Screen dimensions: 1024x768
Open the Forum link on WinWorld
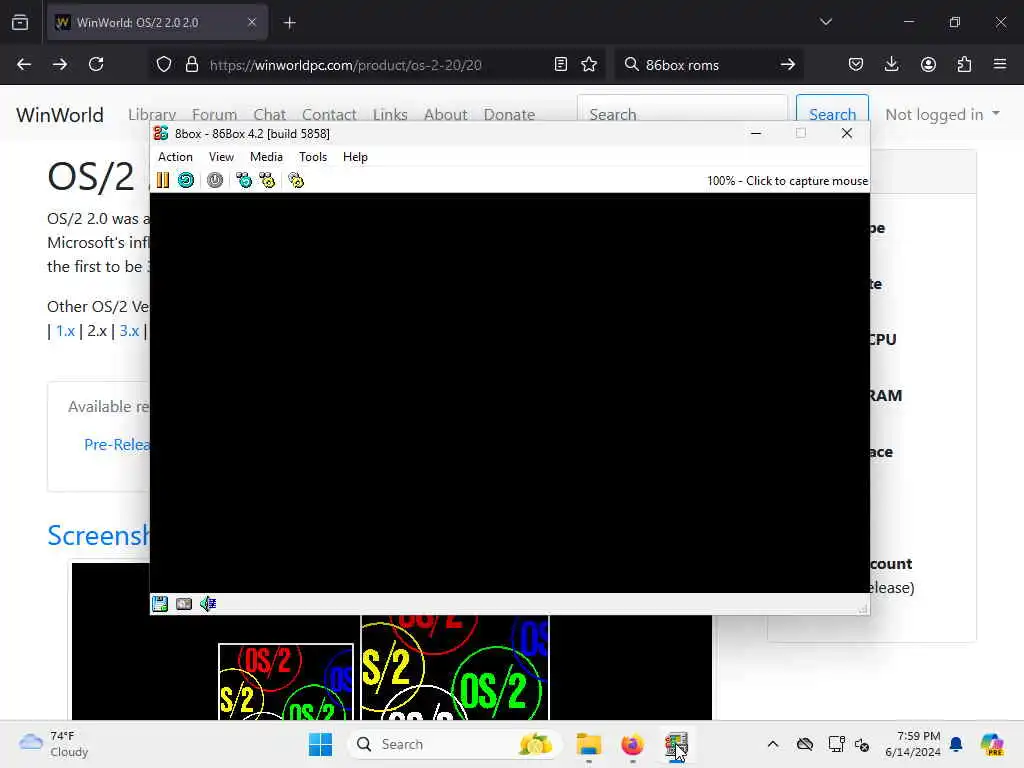point(214,115)
